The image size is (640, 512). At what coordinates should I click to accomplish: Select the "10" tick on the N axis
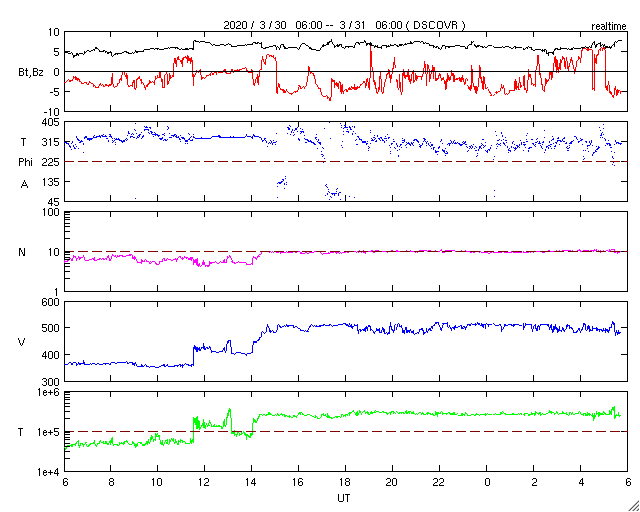(53, 252)
